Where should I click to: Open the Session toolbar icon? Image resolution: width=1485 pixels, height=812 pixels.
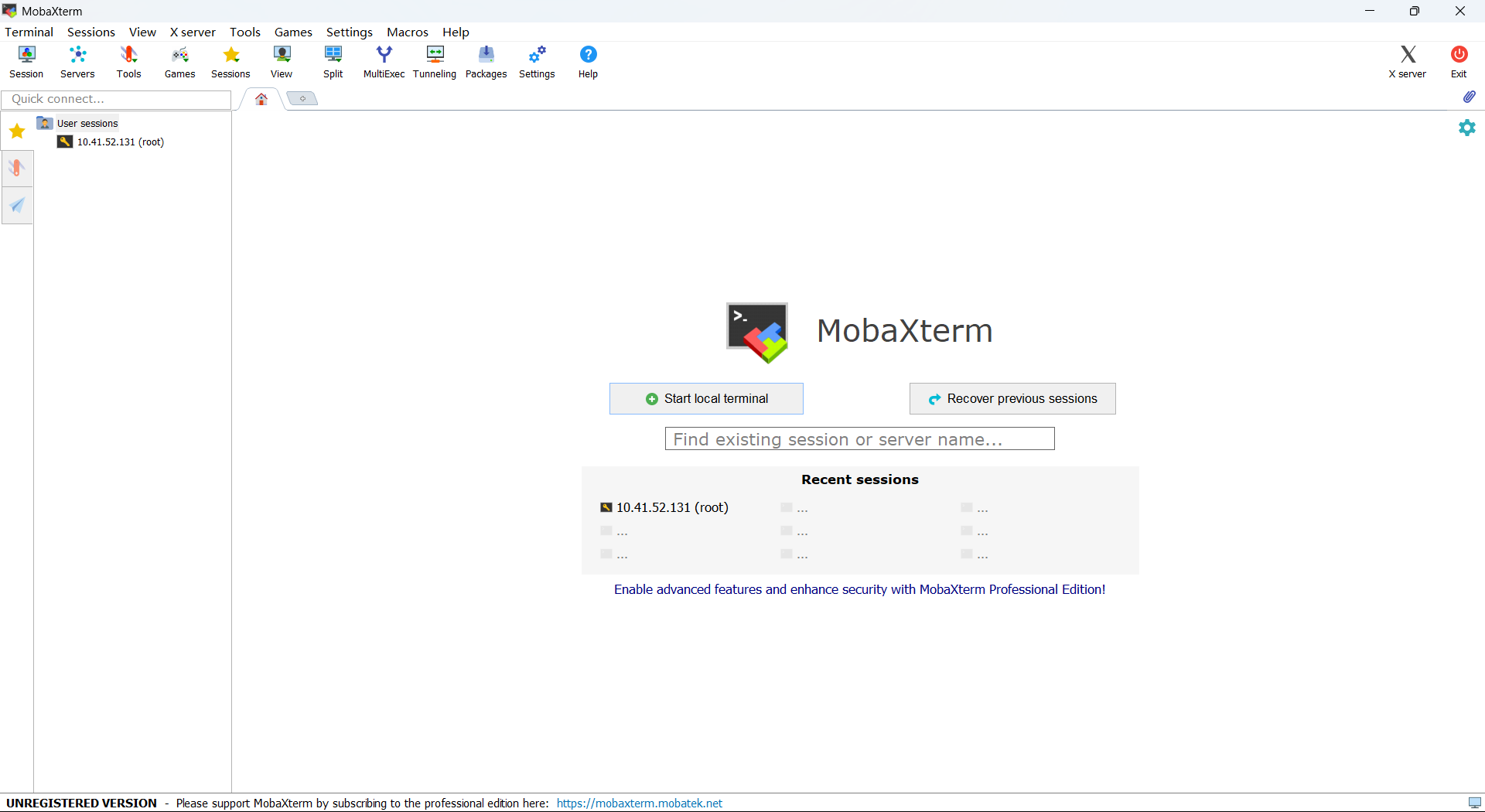tap(26, 62)
